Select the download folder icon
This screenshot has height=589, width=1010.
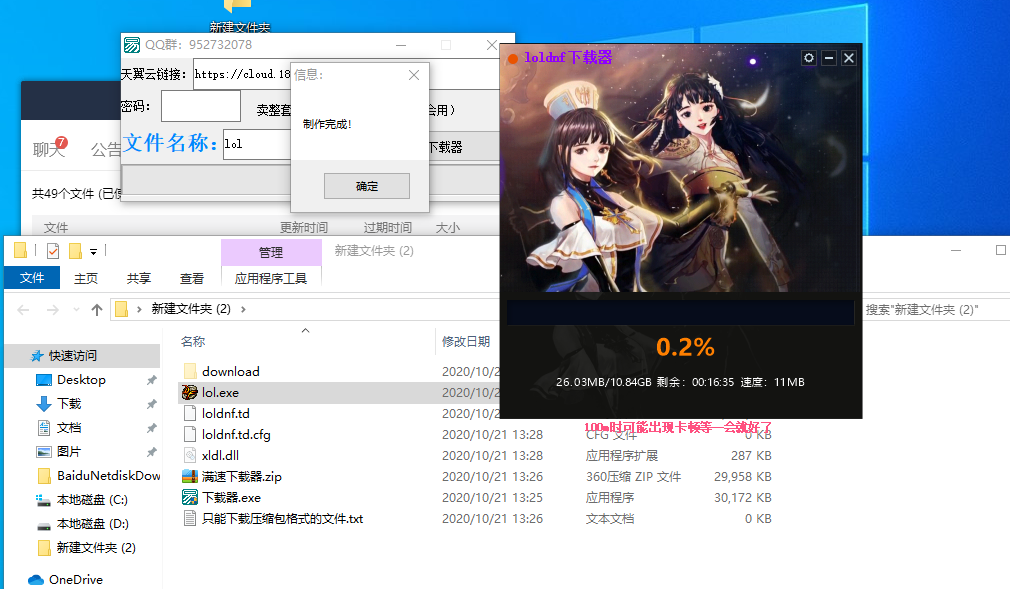(x=190, y=371)
